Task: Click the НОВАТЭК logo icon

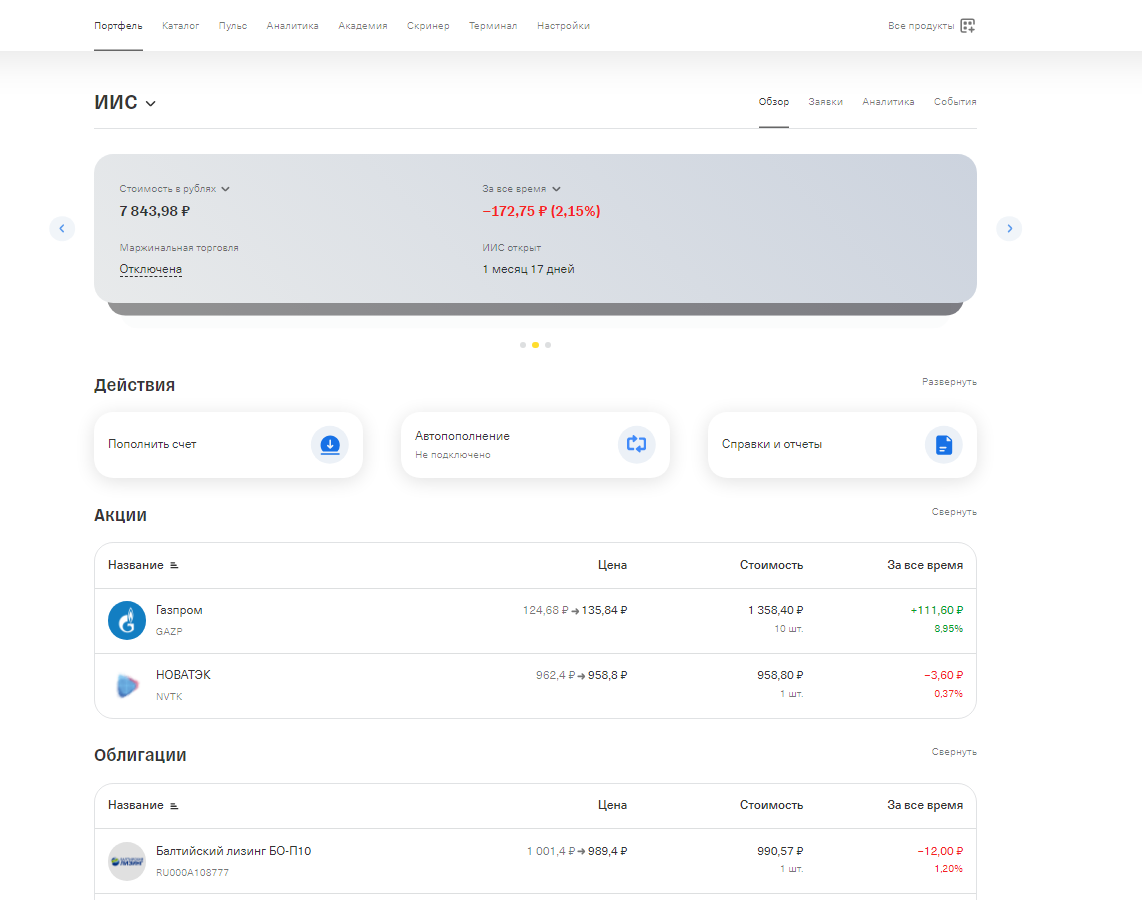Action: (127, 685)
